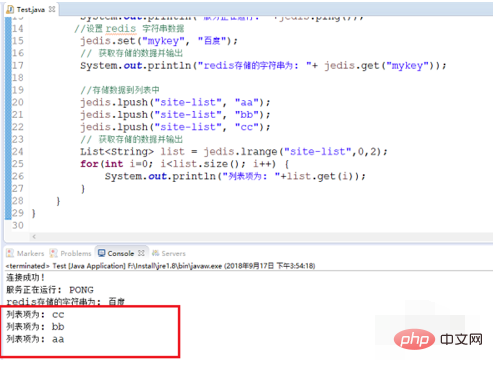Click the lpush "cc" code line
This screenshot has width=493, height=372.
[175, 127]
